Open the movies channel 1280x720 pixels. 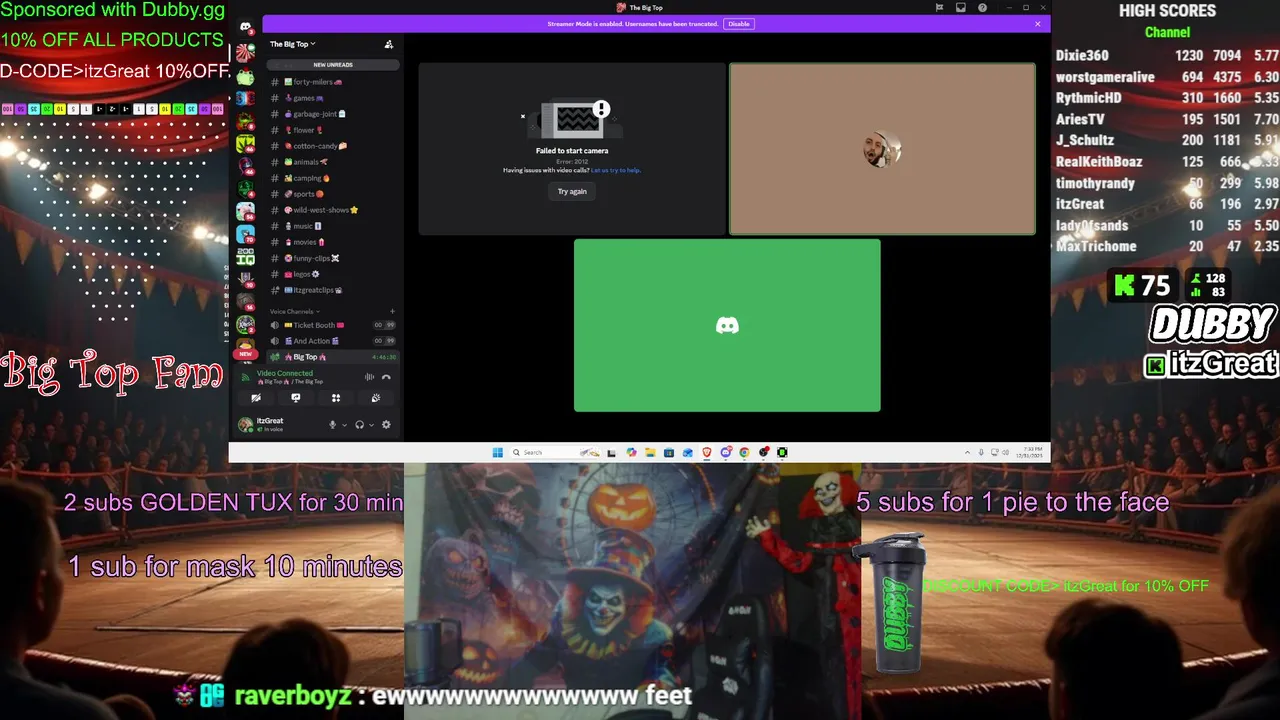click(x=333, y=242)
